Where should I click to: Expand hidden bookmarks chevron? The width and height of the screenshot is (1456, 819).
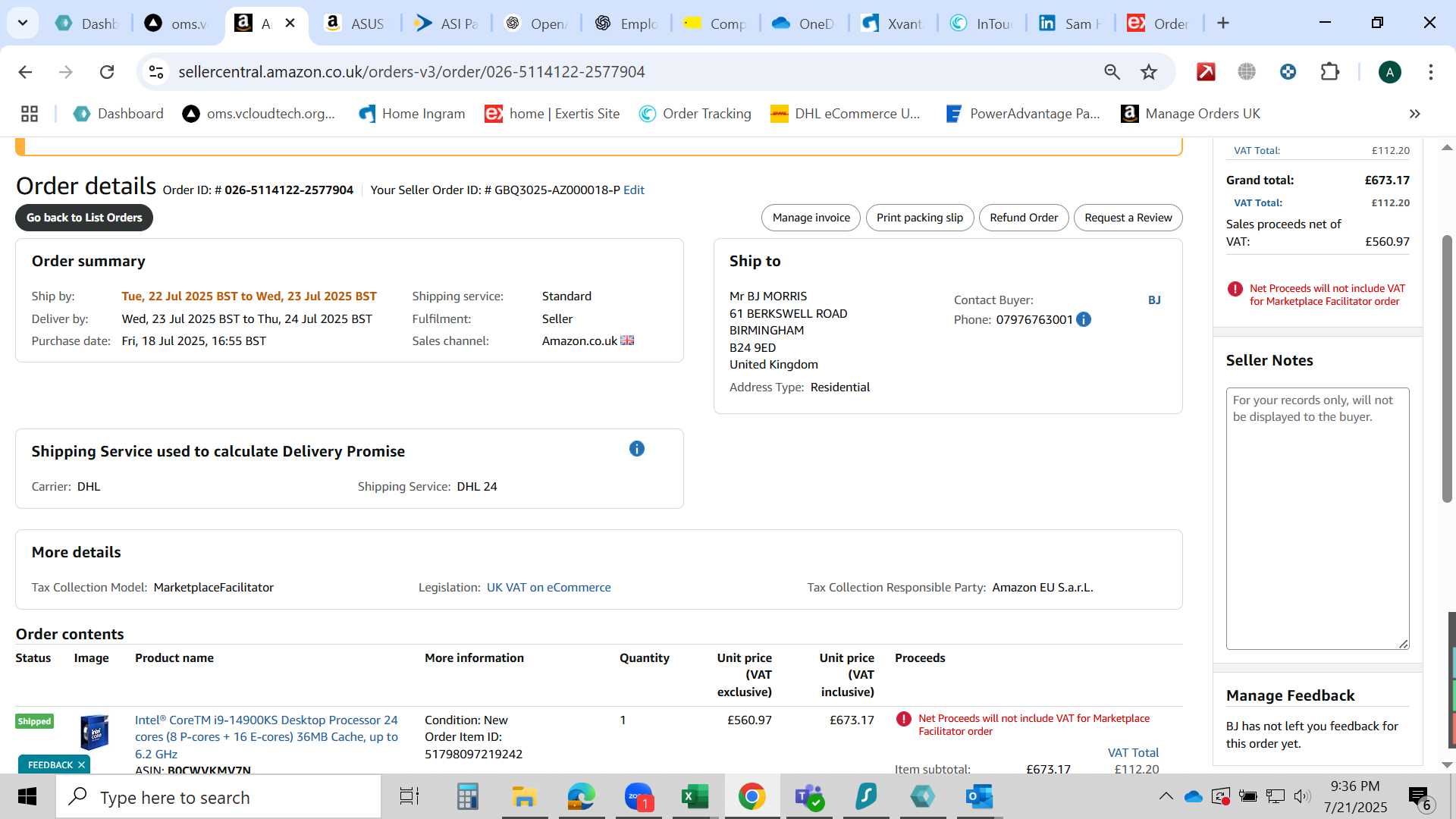(x=1414, y=114)
